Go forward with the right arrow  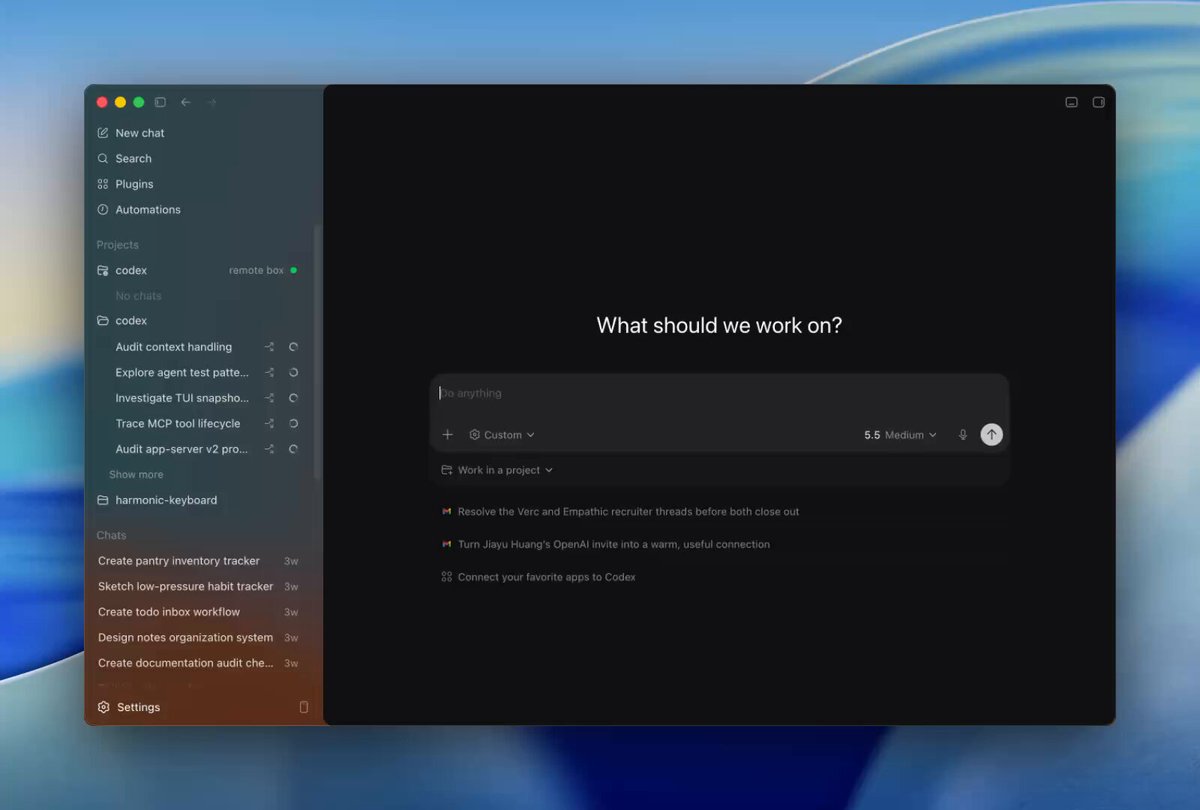click(x=211, y=102)
